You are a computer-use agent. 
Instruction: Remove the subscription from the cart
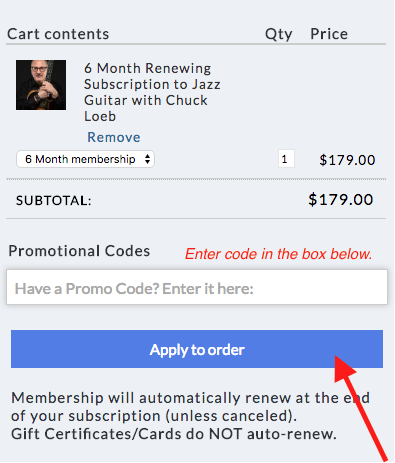(x=114, y=137)
